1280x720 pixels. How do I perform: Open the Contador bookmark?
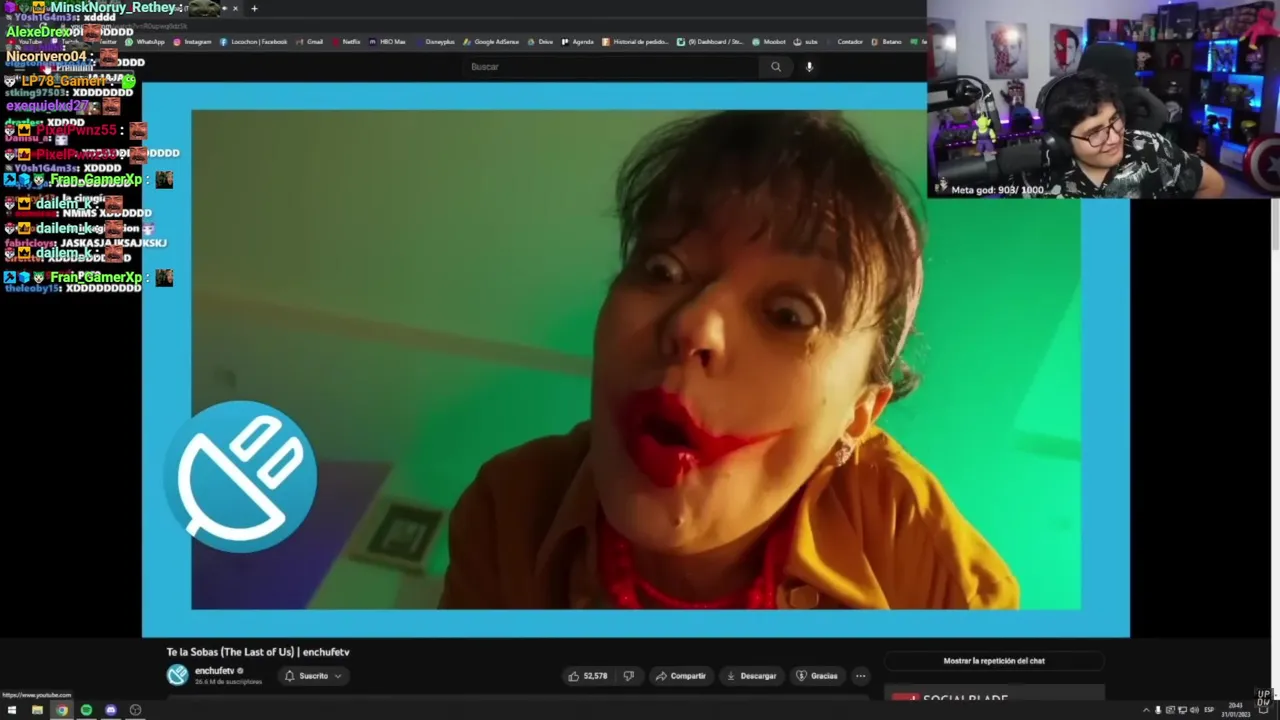pyautogui.click(x=845, y=42)
